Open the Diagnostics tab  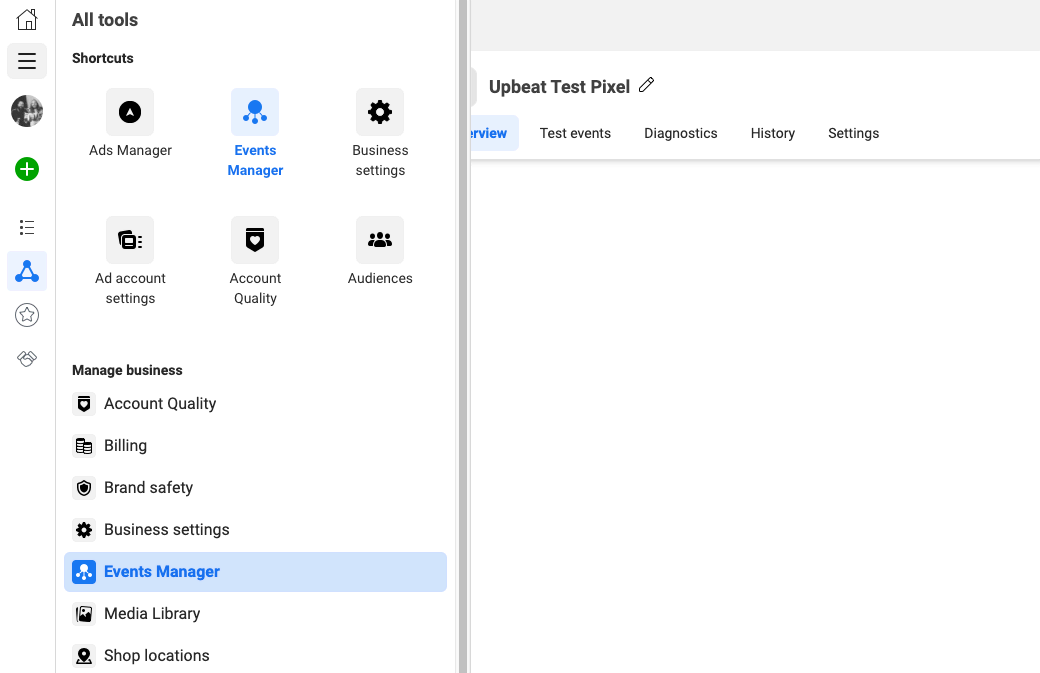tap(681, 133)
